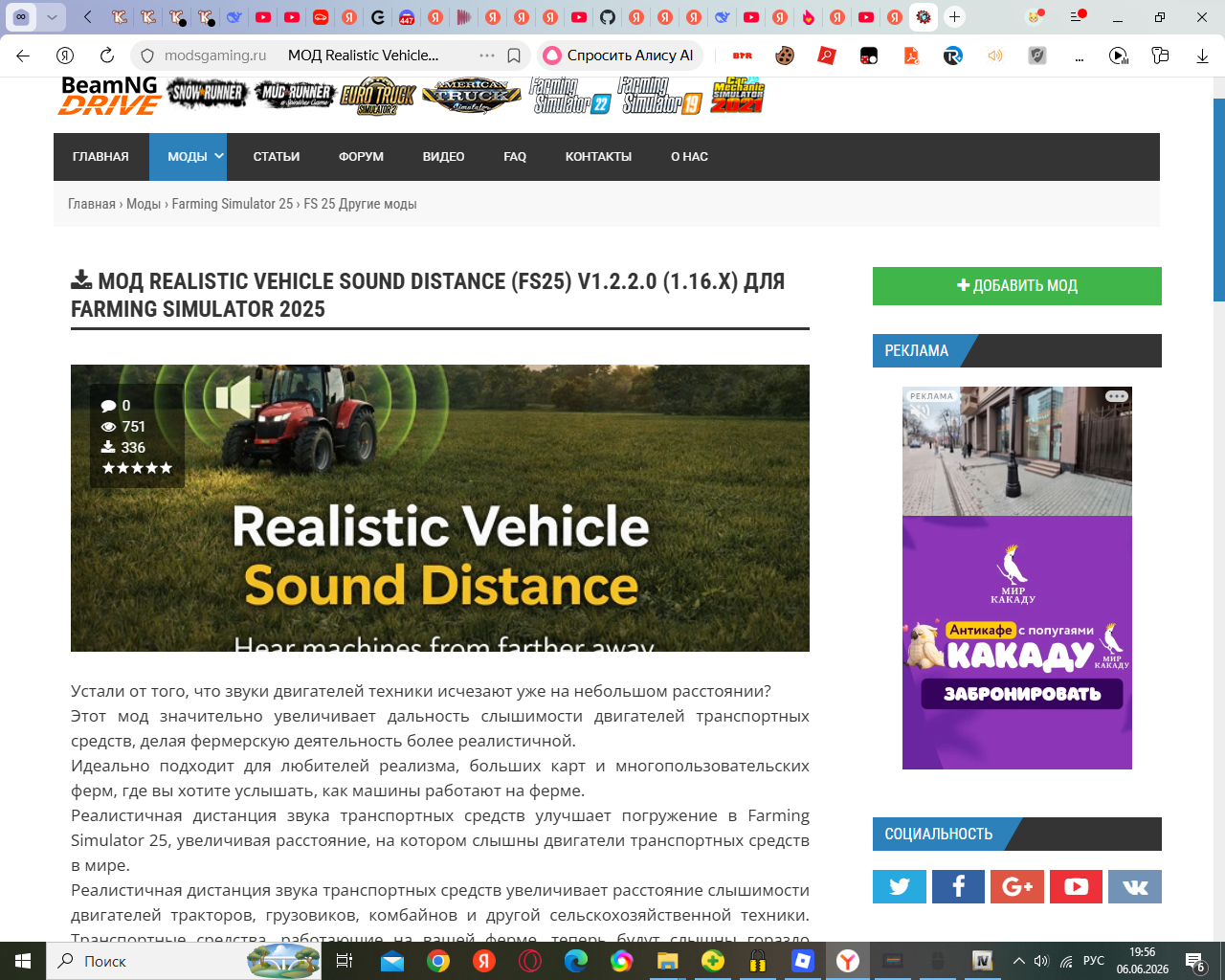Open СТАТЬИ navigation item
The width and height of the screenshot is (1225, 980).
277,157
